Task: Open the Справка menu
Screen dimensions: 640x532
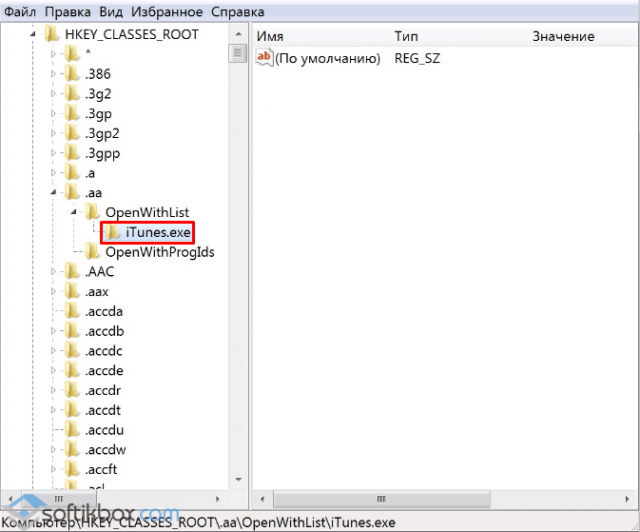Action: (238, 12)
